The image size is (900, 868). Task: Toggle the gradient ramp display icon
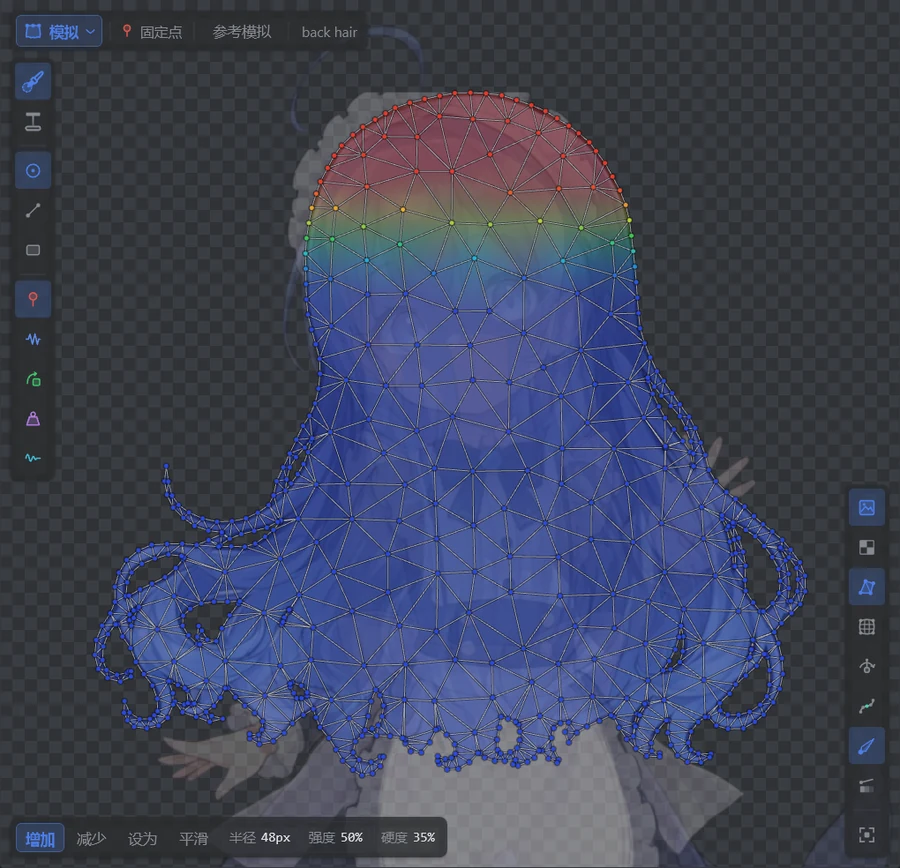click(x=867, y=785)
